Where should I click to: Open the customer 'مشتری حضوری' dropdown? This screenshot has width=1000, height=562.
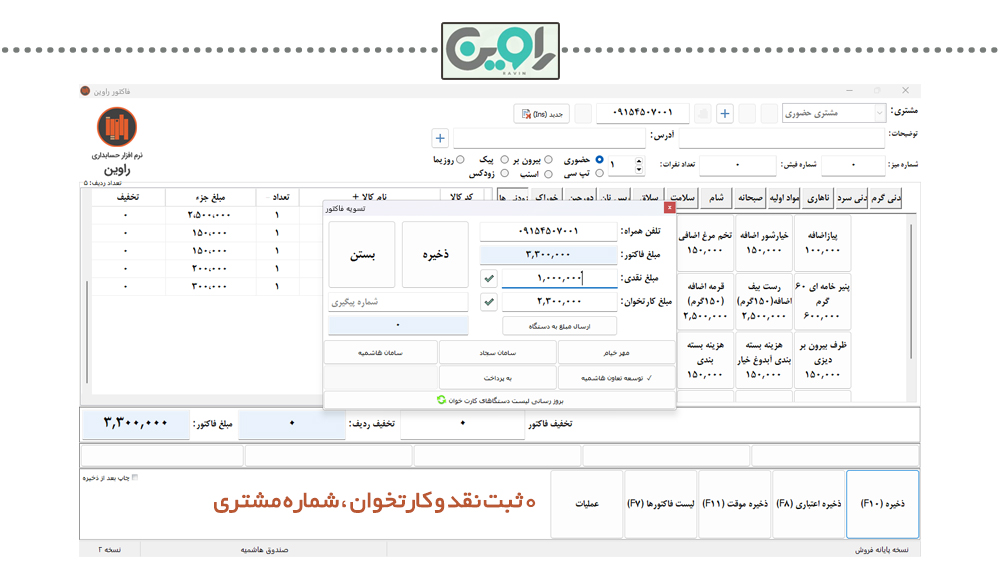point(880,114)
